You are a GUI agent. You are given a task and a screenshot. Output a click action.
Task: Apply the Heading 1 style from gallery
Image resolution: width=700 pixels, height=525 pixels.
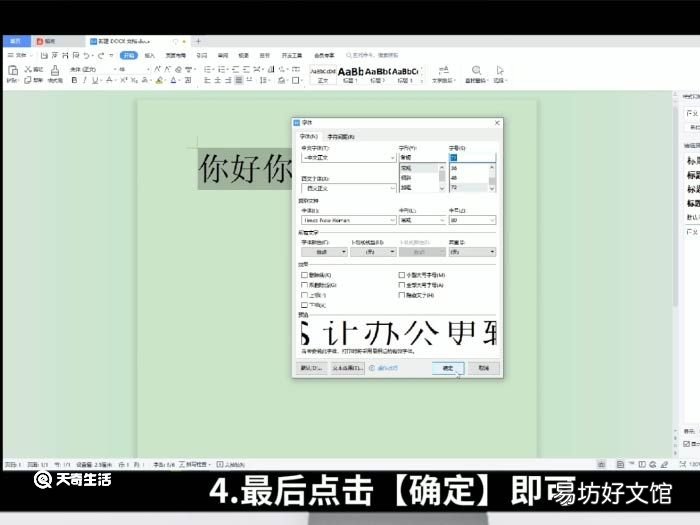tap(350, 75)
